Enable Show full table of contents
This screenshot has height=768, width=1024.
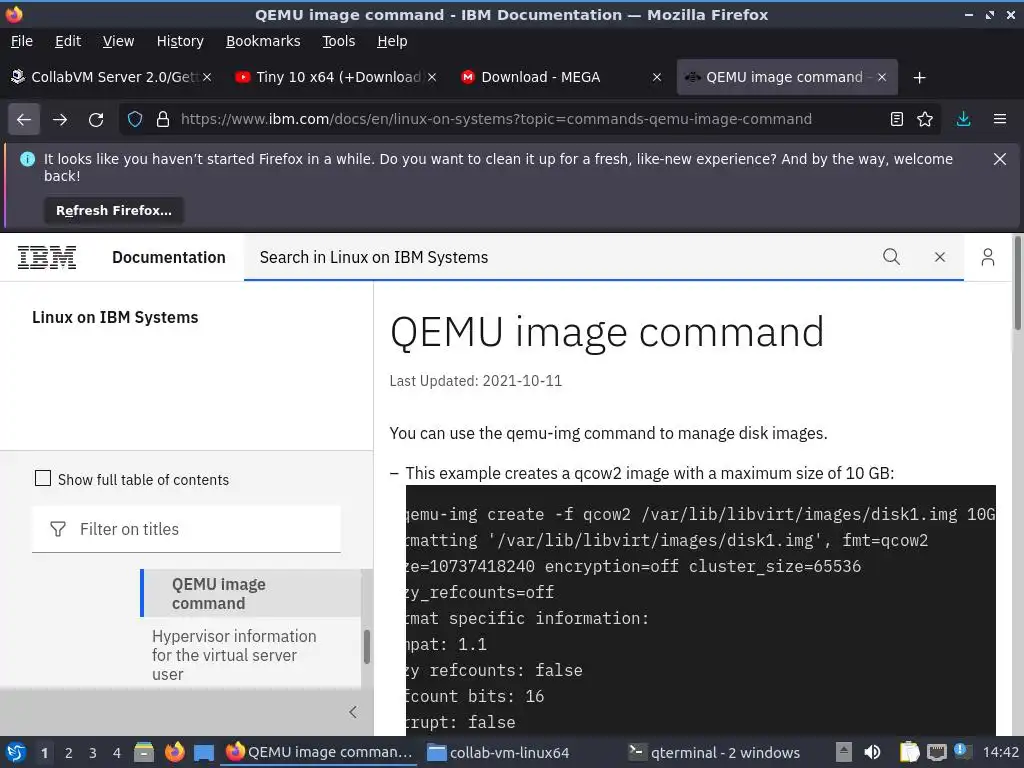pos(43,479)
